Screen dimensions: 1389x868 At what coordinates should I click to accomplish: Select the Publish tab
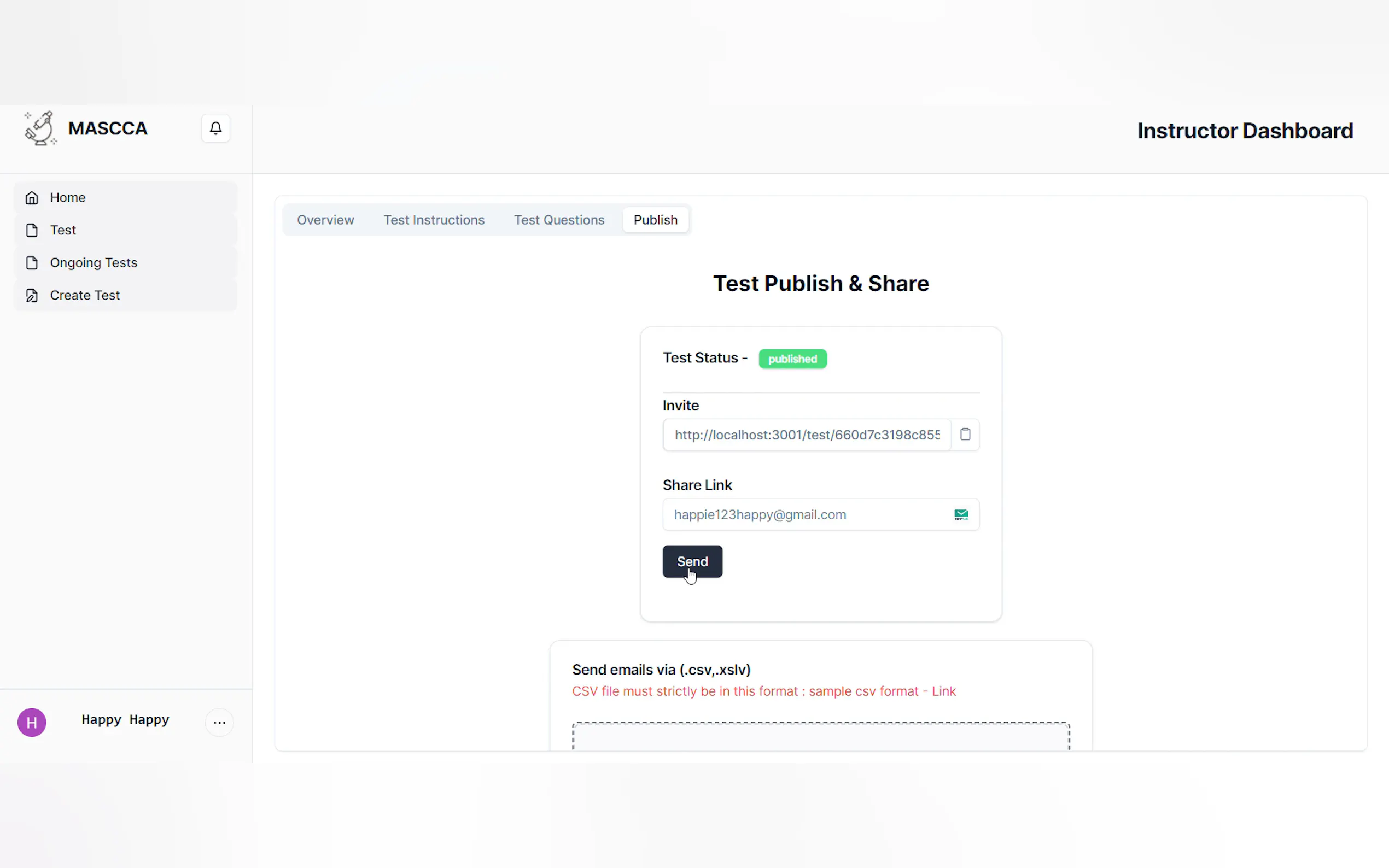[655, 220]
